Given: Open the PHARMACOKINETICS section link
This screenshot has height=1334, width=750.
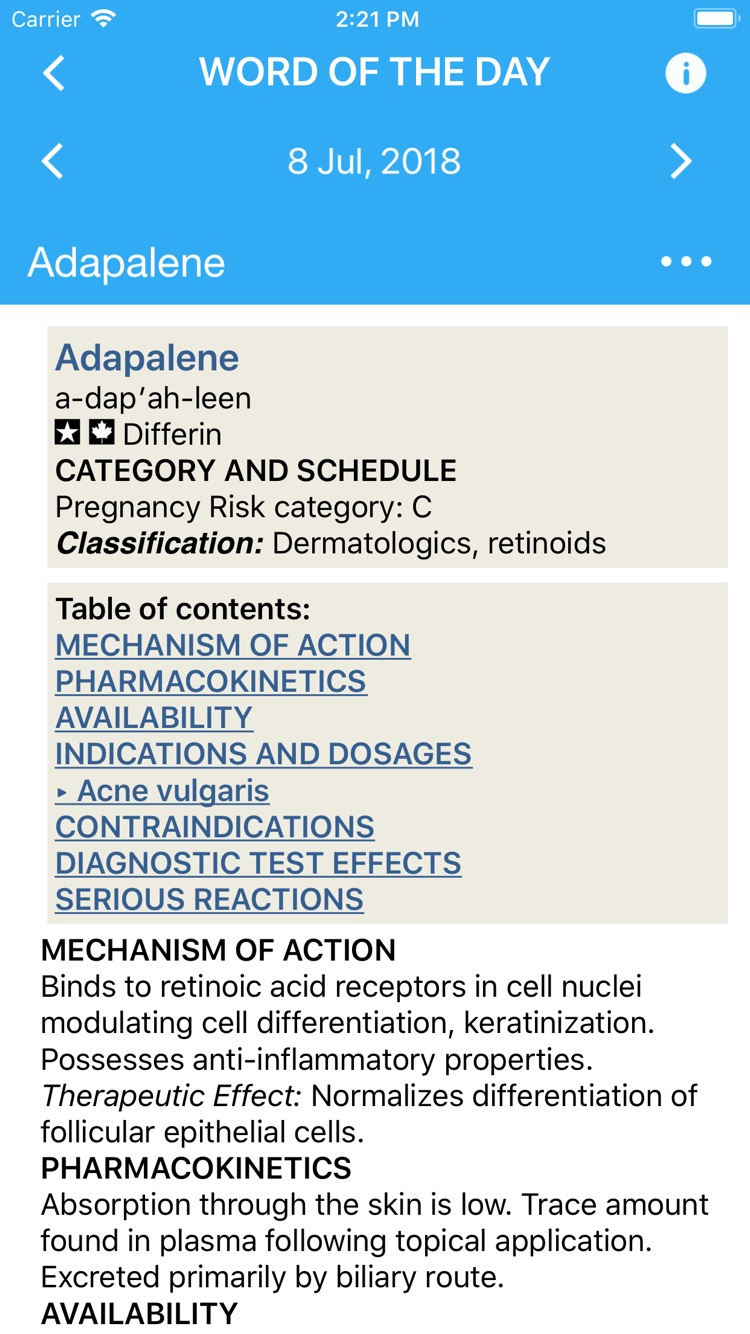Looking at the screenshot, I should (211, 681).
